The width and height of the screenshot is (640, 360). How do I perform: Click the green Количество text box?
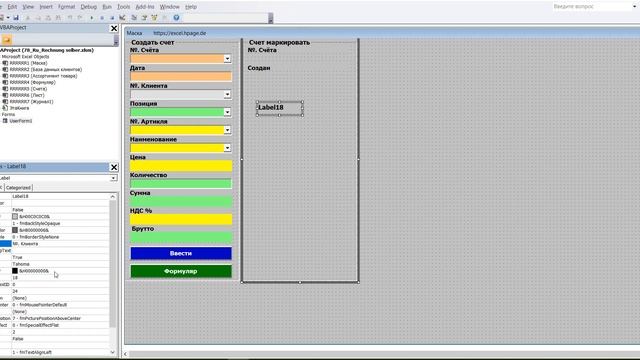181,184
